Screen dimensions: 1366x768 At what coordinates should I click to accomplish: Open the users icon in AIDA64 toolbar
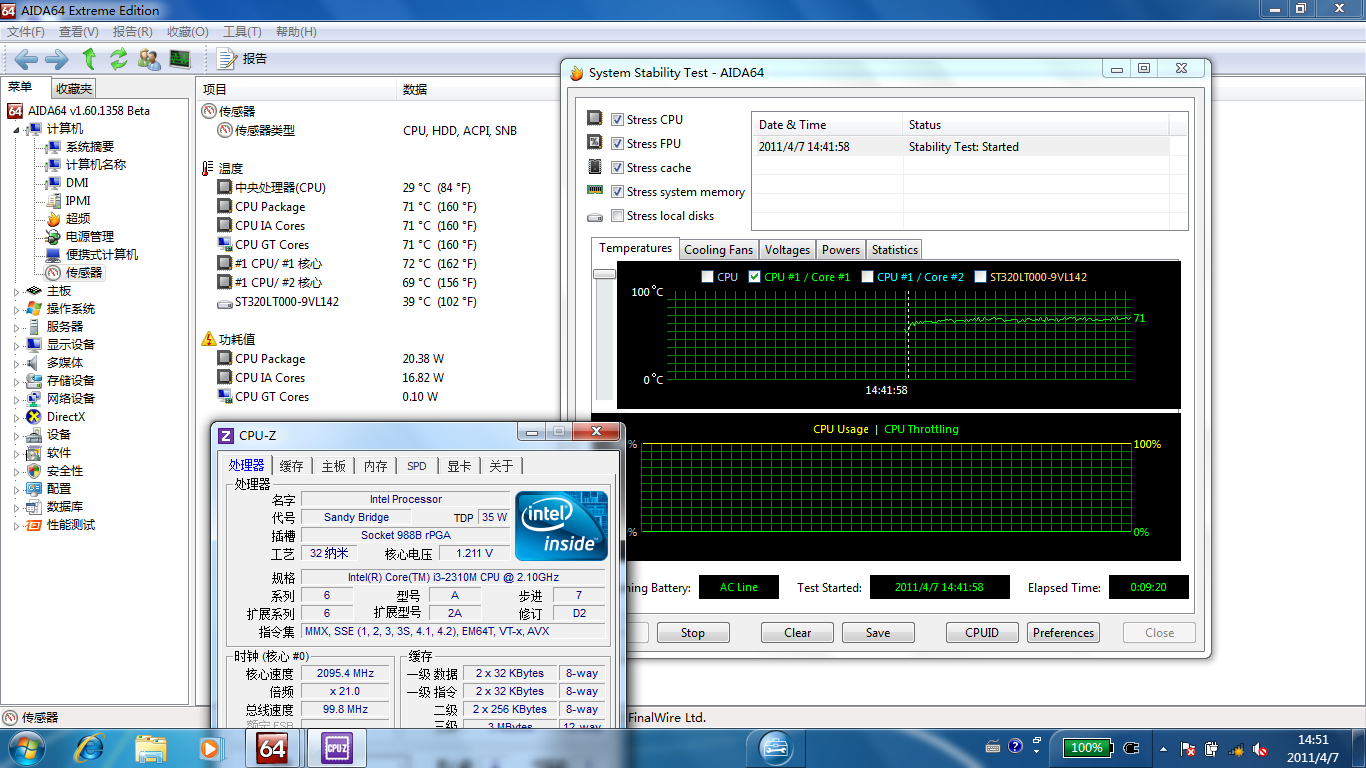tap(149, 59)
